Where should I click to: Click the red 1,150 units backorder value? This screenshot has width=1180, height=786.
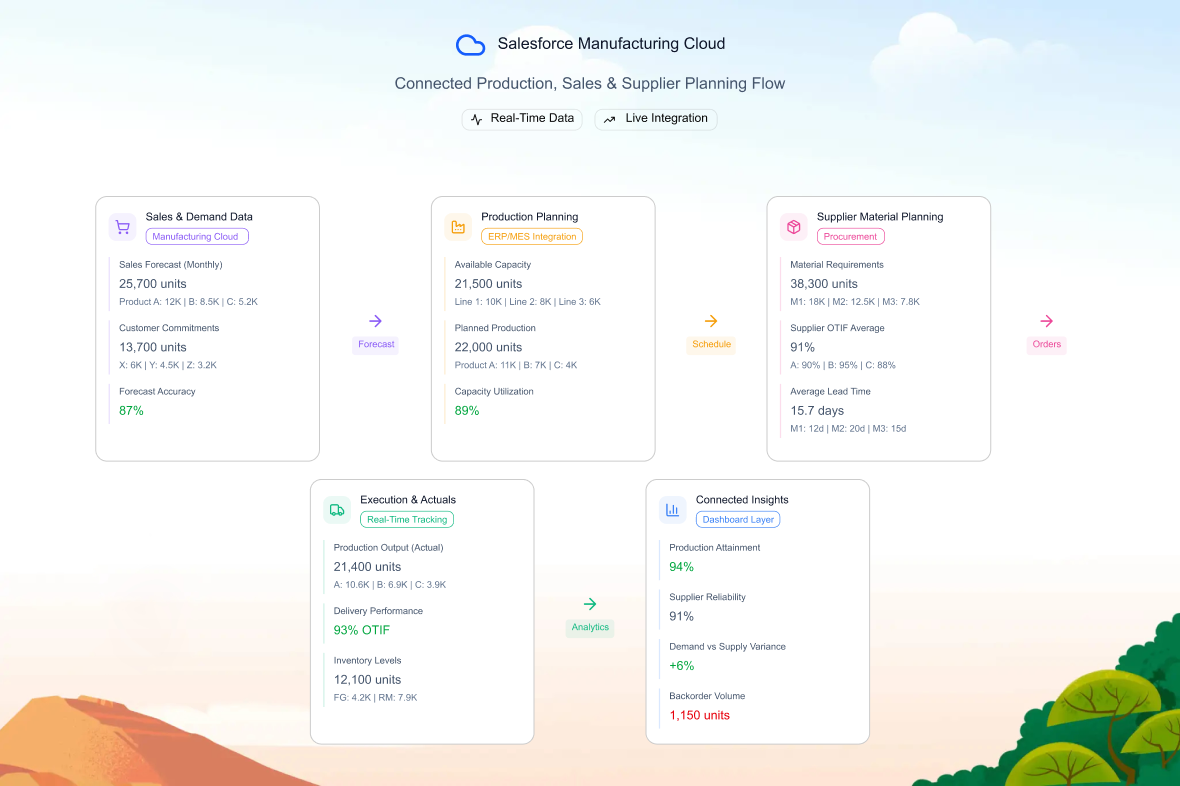pos(699,715)
